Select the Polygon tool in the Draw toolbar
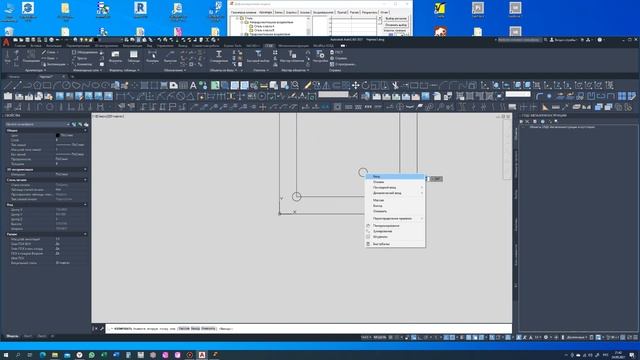The image size is (640, 360). coord(38,85)
